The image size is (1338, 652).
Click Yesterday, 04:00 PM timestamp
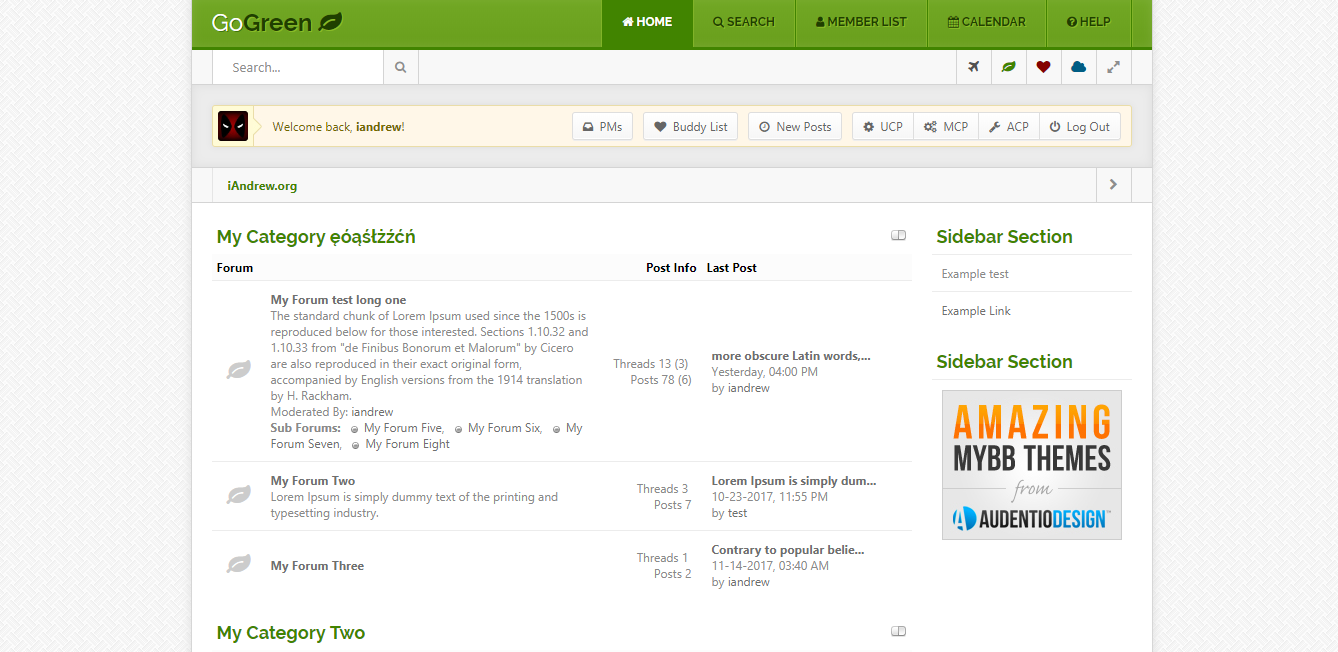764,372
